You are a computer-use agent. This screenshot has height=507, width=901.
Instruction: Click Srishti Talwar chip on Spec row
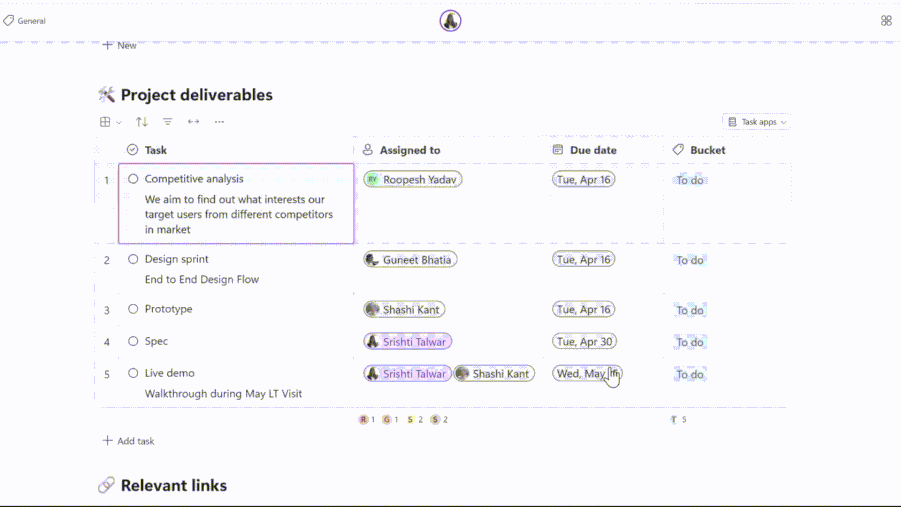click(407, 342)
